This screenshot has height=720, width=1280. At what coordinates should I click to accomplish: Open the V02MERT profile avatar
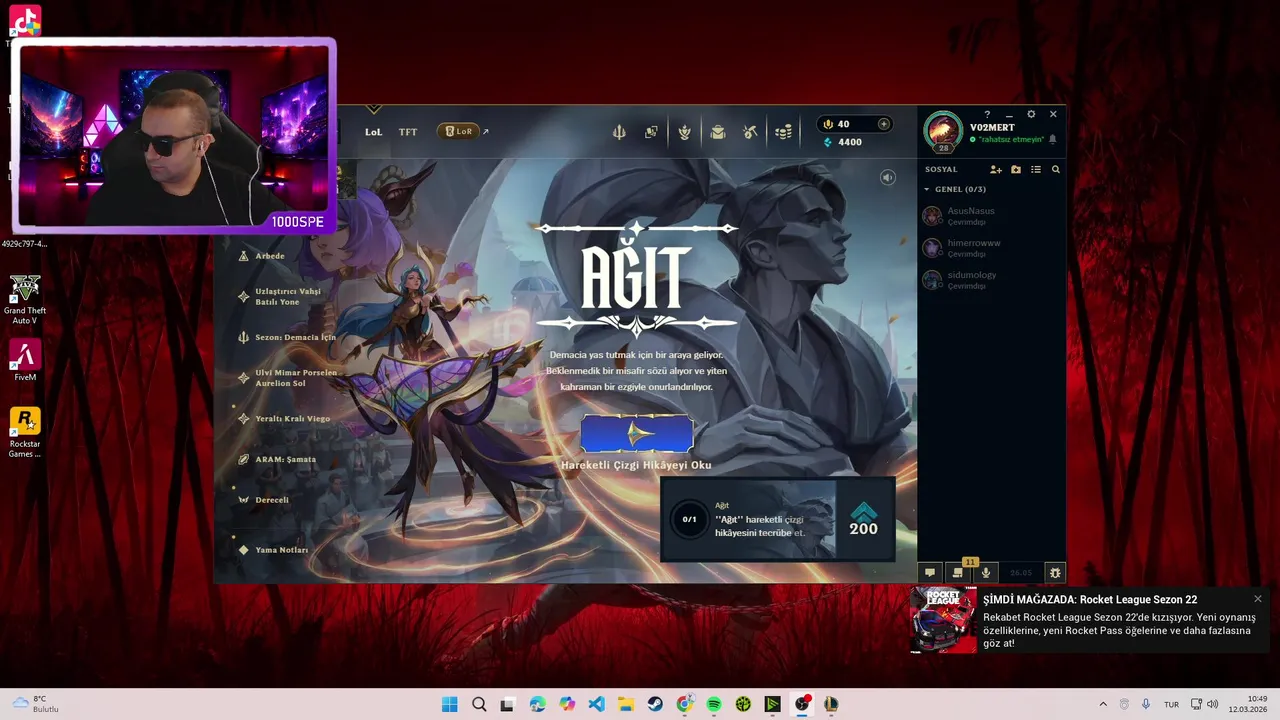click(x=943, y=132)
